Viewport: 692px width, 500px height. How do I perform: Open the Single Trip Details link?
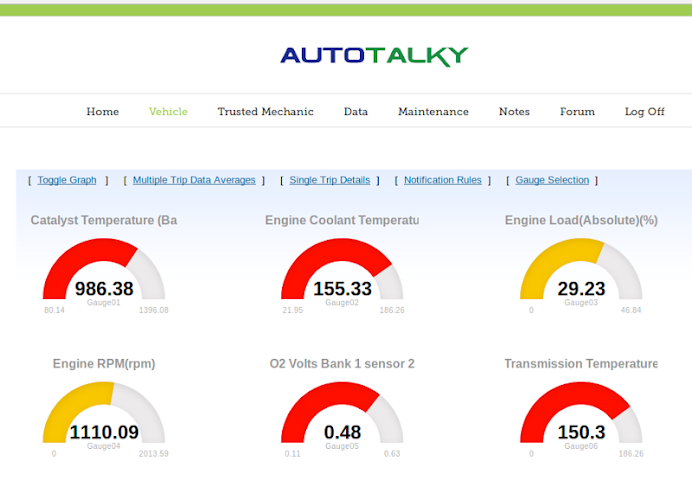[330, 180]
